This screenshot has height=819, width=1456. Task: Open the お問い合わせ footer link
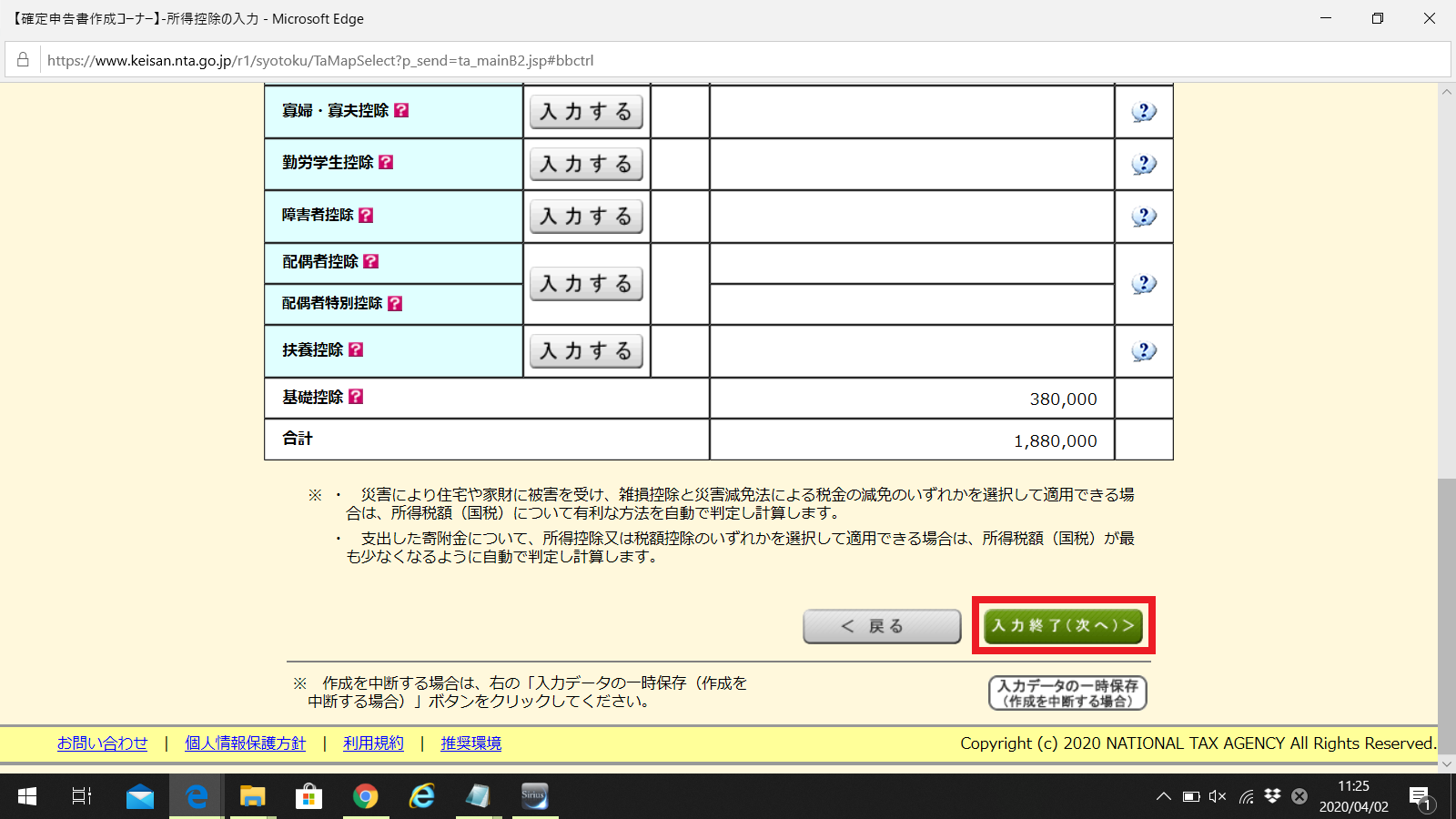click(103, 743)
